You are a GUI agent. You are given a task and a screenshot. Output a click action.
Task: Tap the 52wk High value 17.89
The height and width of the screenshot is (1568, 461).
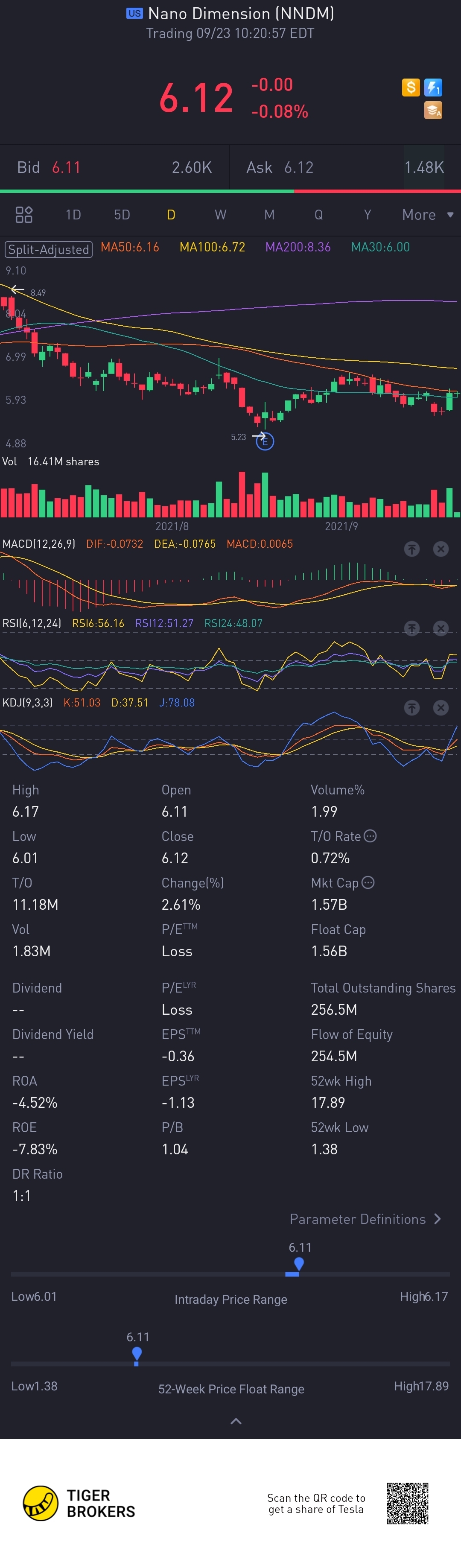[328, 1102]
